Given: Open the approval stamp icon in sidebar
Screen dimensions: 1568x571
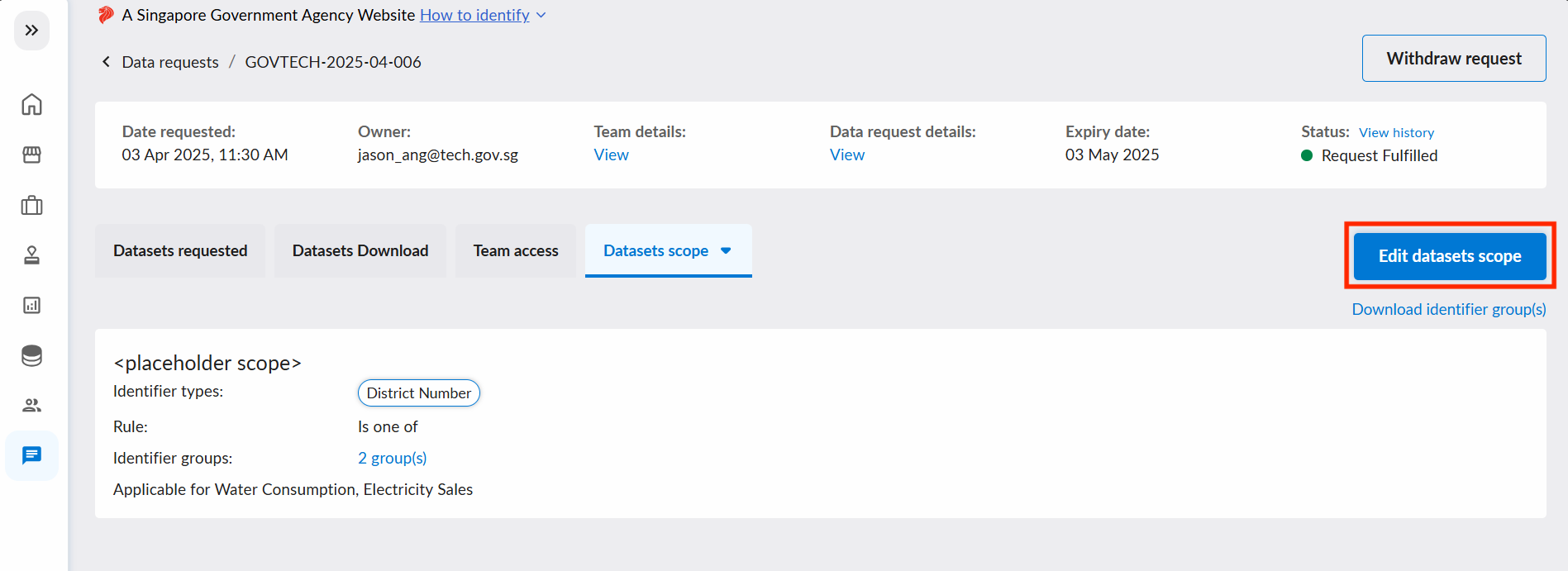Looking at the screenshot, I should (x=31, y=255).
